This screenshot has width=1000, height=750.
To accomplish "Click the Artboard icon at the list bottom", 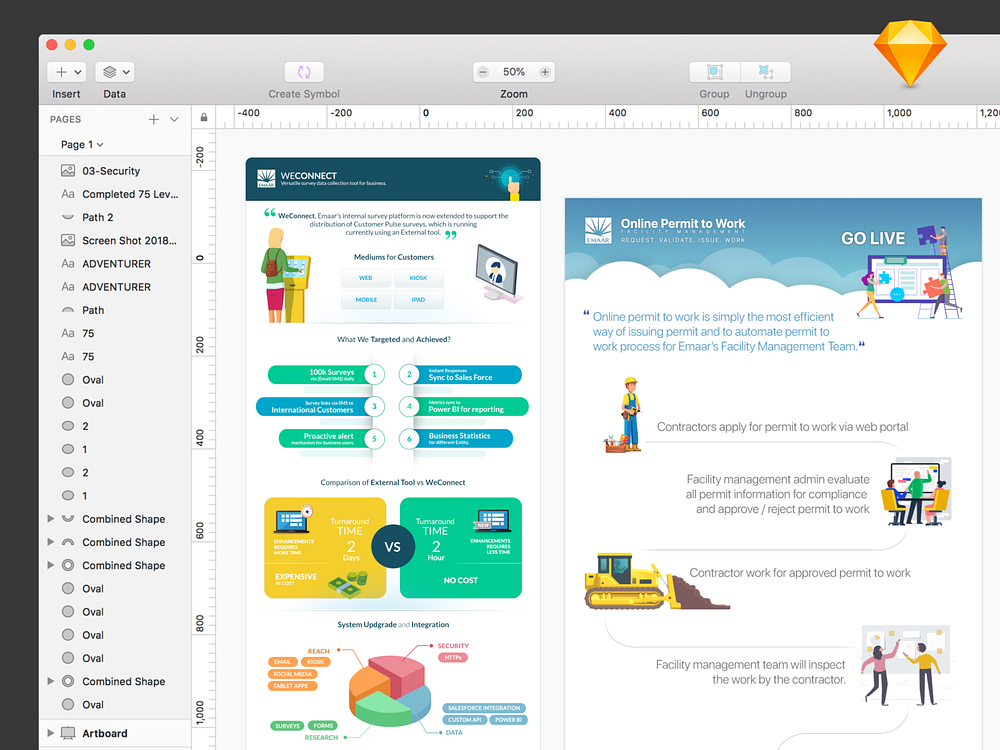I will tap(68, 732).
